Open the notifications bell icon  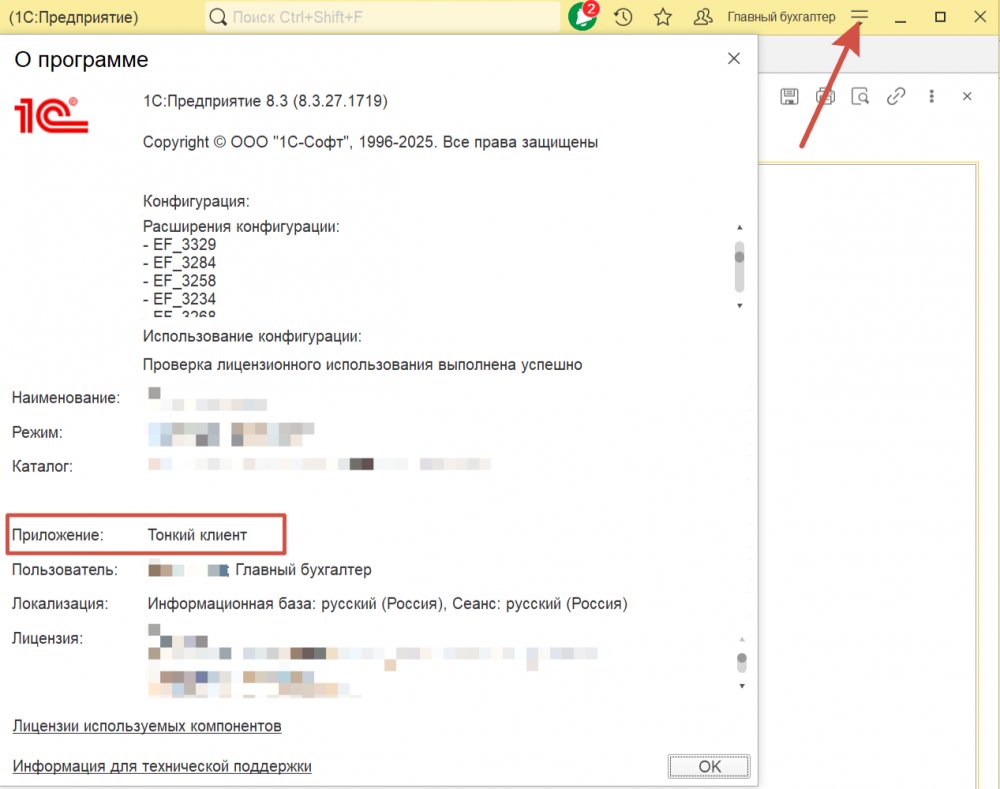click(583, 17)
